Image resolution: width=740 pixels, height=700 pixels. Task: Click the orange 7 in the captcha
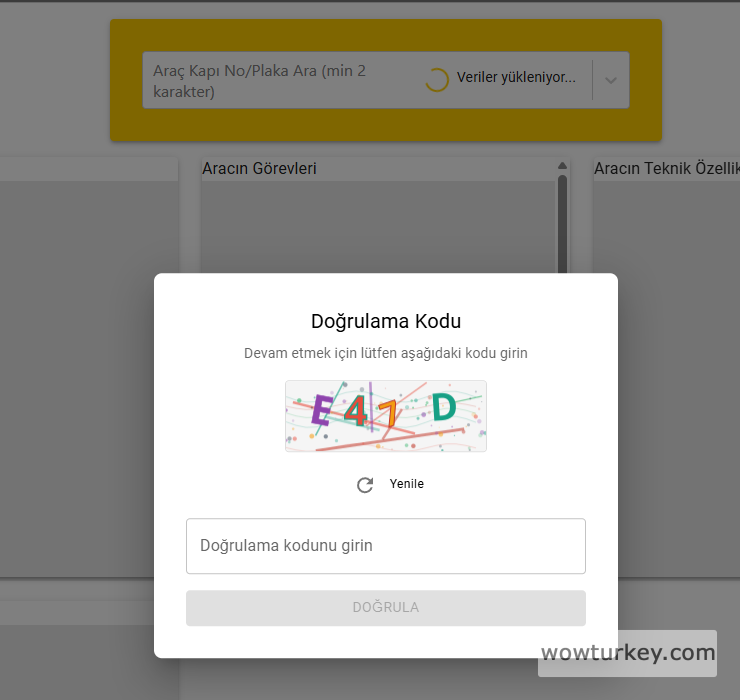click(x=388, y=413)
